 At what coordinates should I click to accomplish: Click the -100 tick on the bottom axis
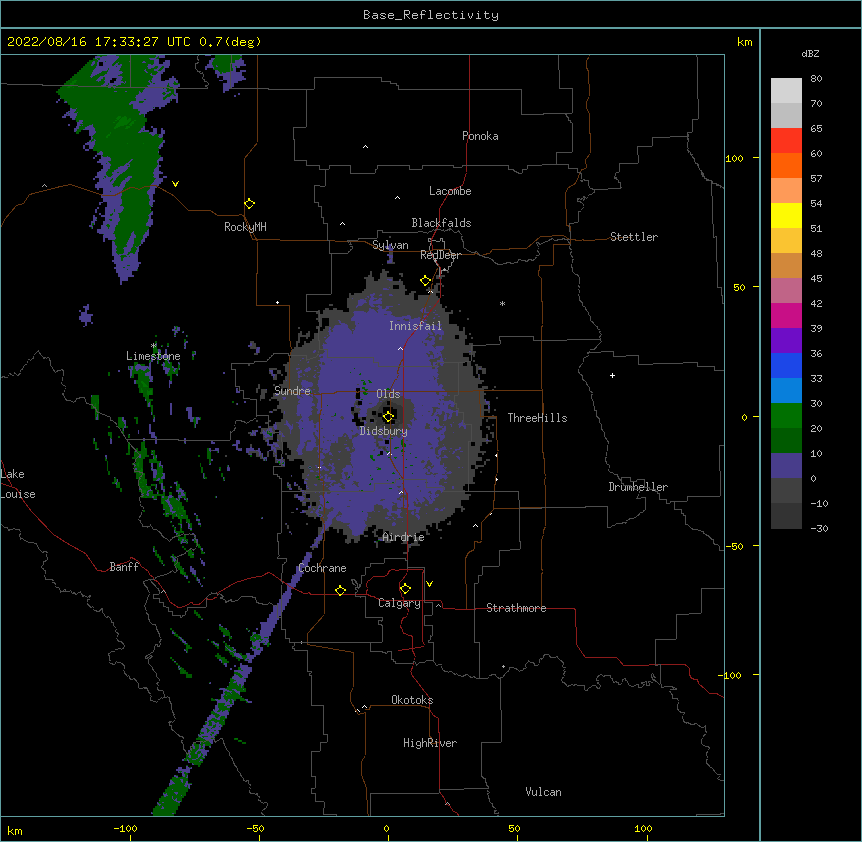126,828
